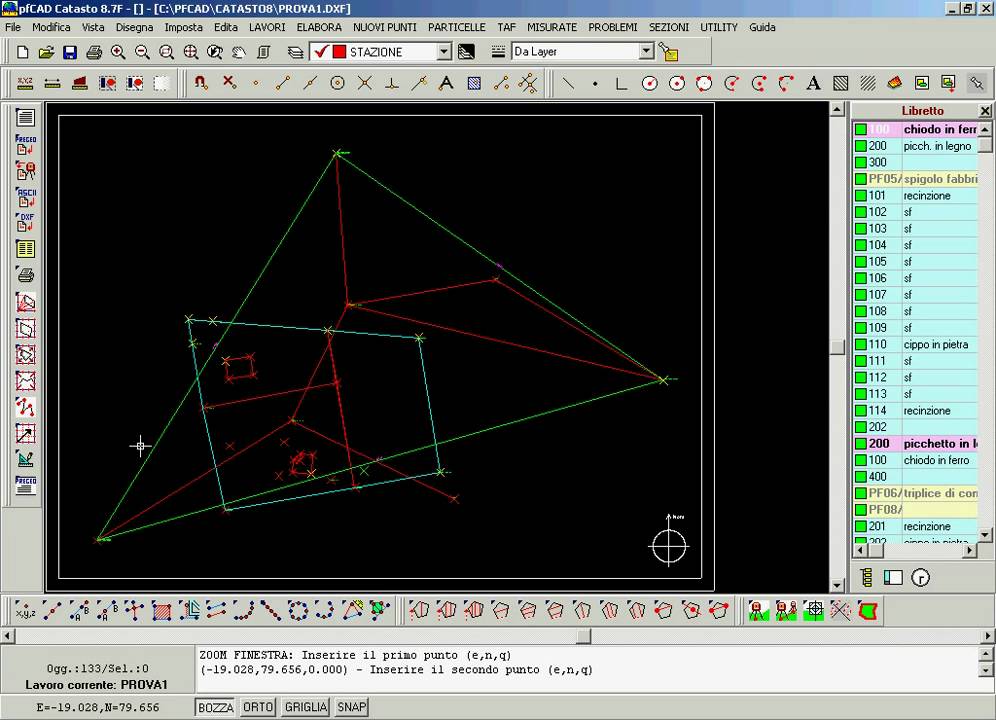Click the Libretto panel title
This screenshot has height=720, width=996.
click(x=922, y=111)
